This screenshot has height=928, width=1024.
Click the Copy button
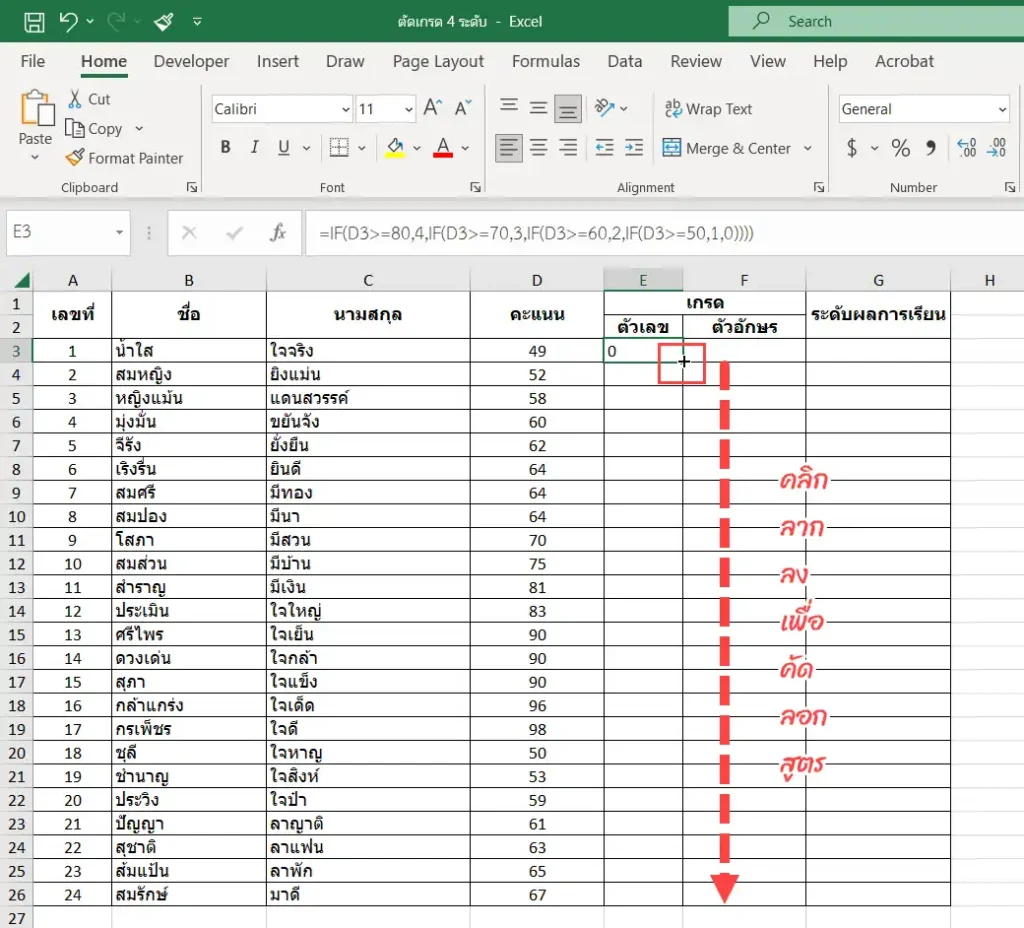coord(94,129)
